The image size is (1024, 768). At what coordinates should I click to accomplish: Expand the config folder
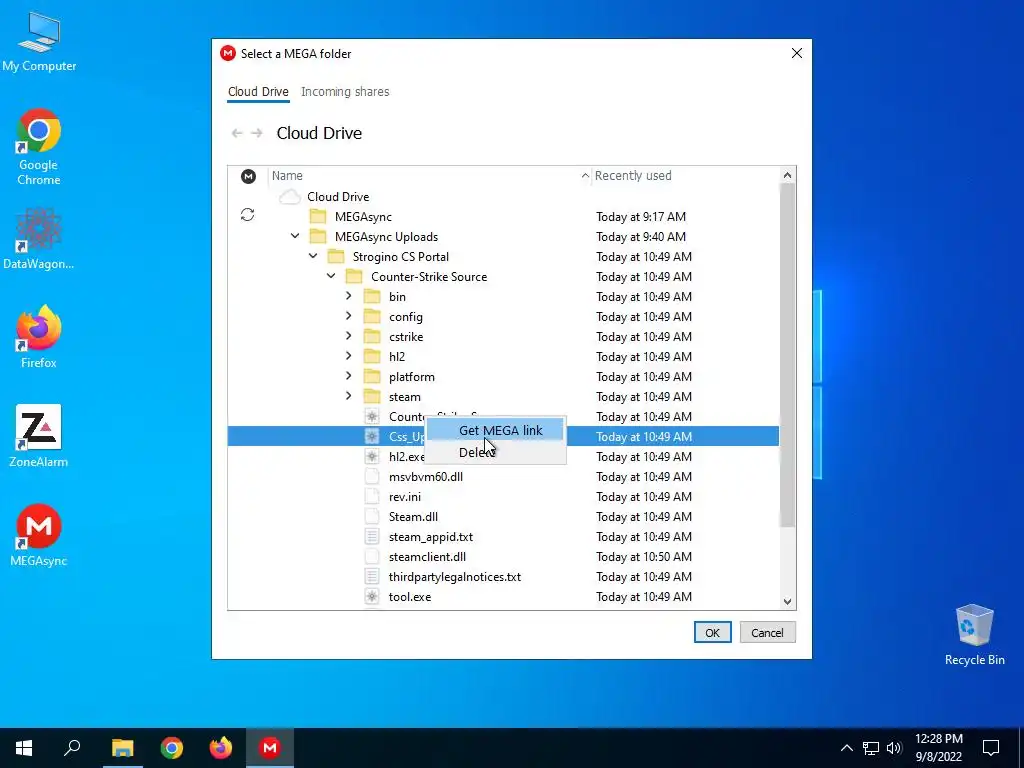tap(349, 317)
